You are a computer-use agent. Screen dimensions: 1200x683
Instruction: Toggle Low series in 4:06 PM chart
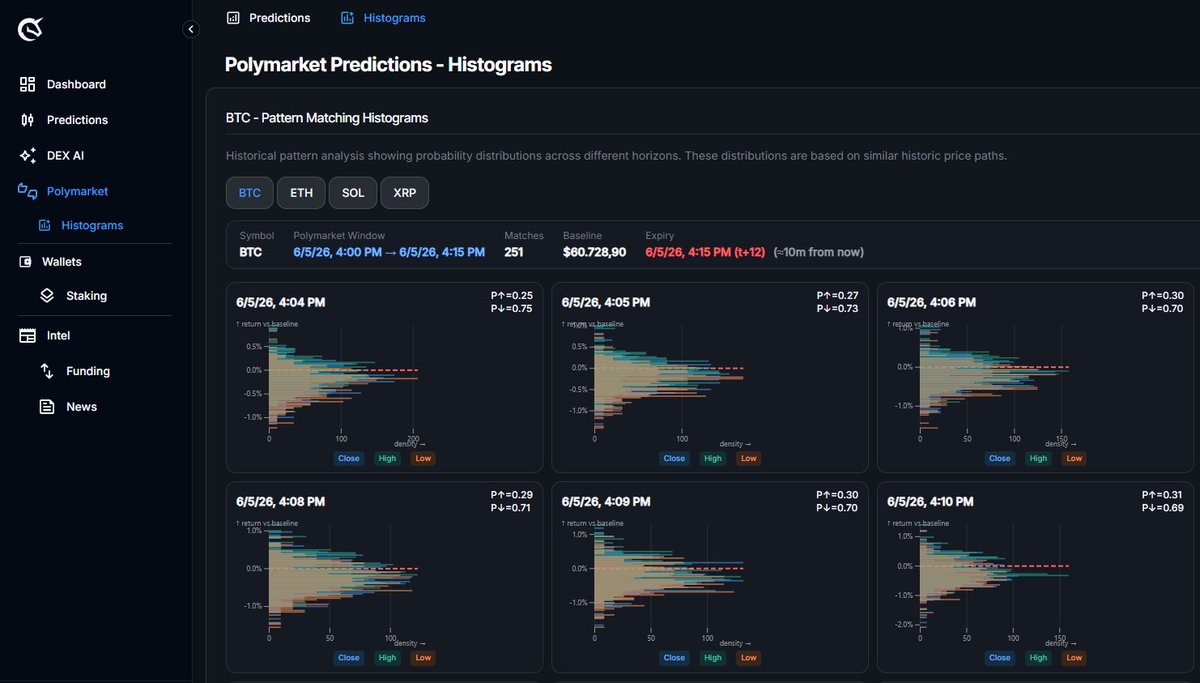[x=1074, y=459]
